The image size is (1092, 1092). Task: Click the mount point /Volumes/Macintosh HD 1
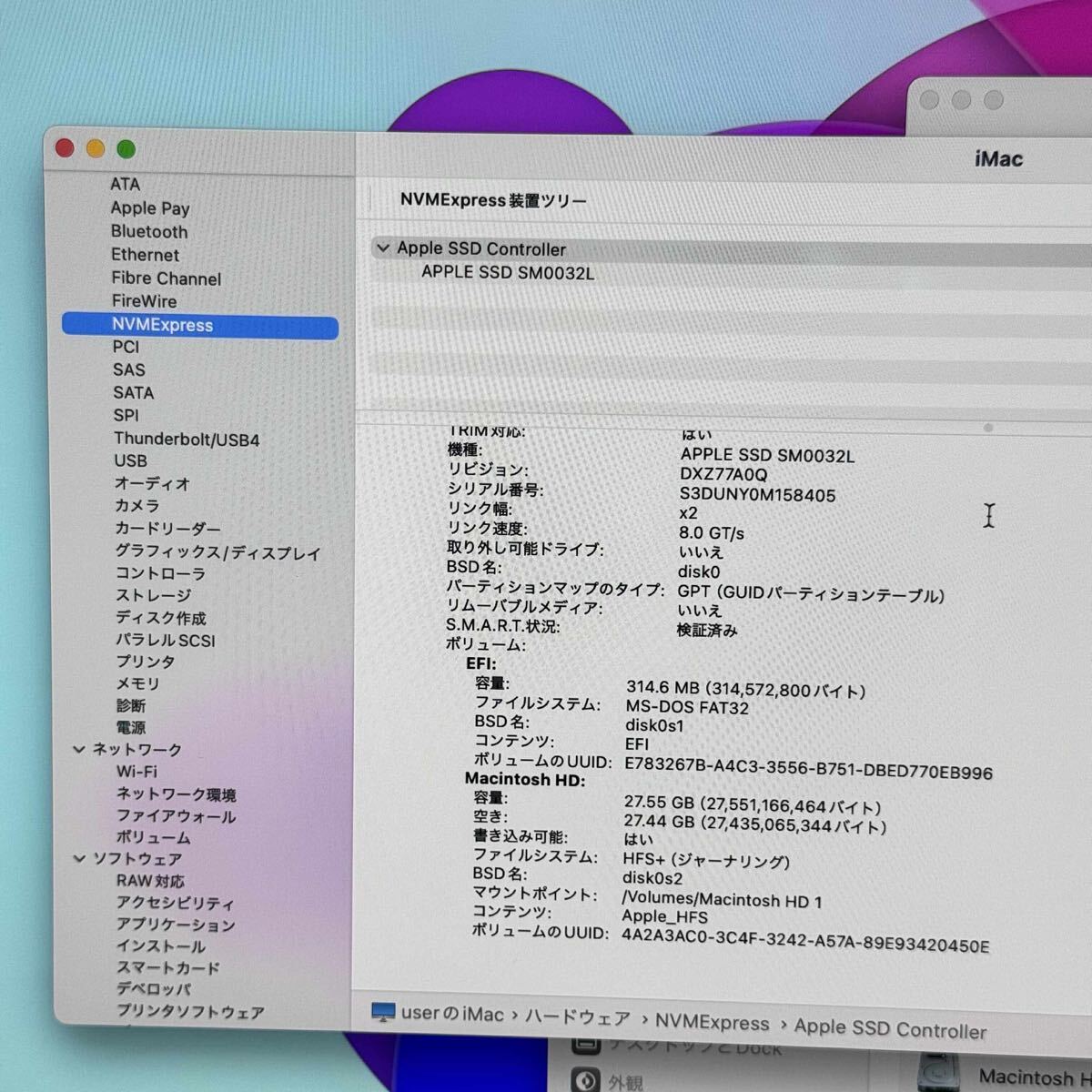(x=722, y=900)
